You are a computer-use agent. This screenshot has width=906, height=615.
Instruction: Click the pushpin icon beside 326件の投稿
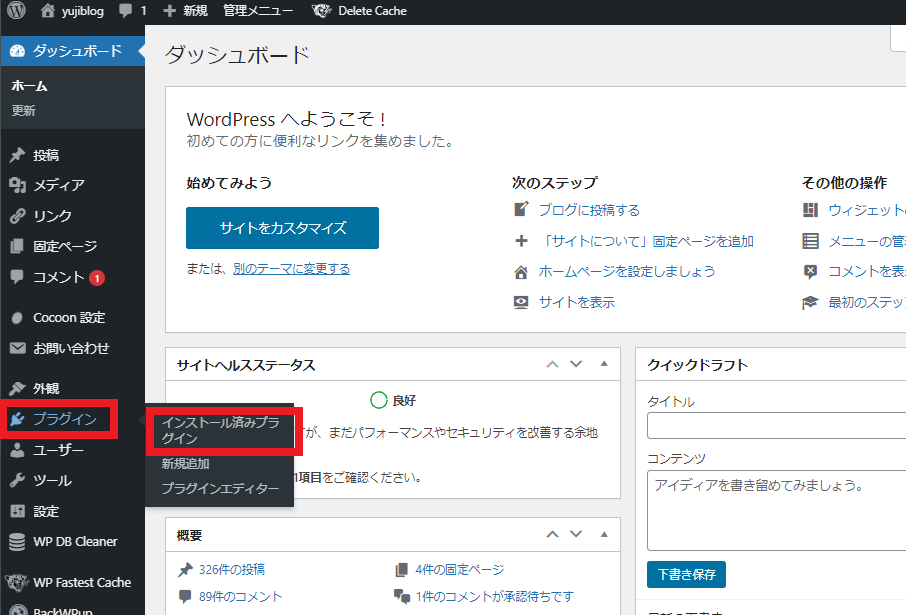[185, 570]
